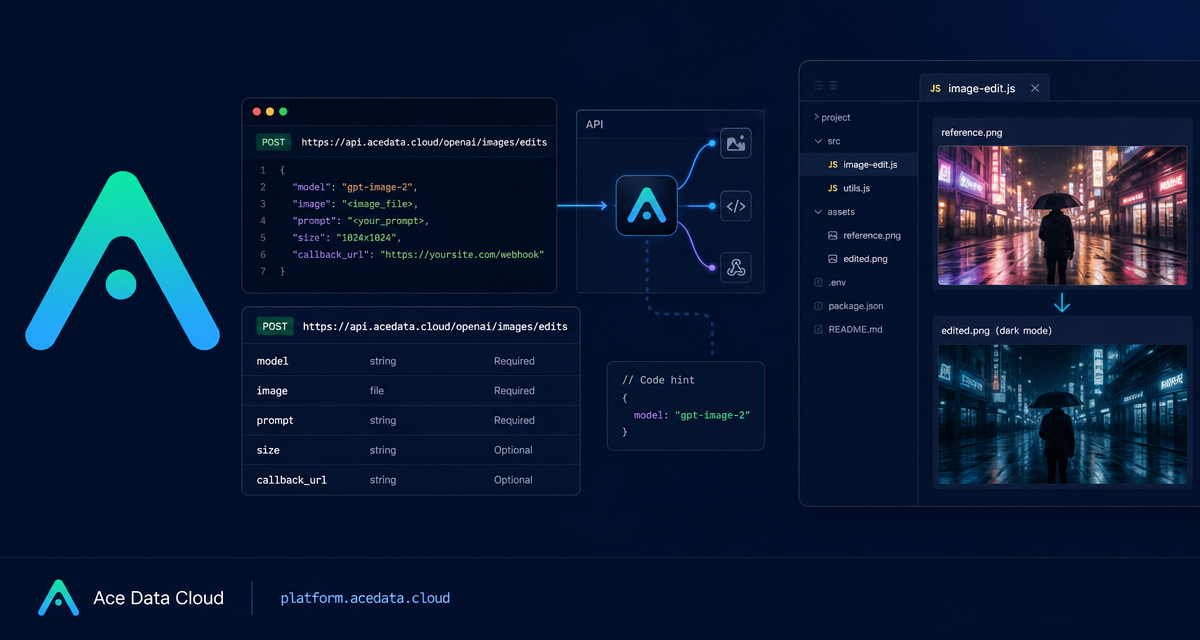Image resolution: width=1200 pixels, height=640 pixels.
Task: Click "Optional" in the callback_url row
Action: [513, 480]
